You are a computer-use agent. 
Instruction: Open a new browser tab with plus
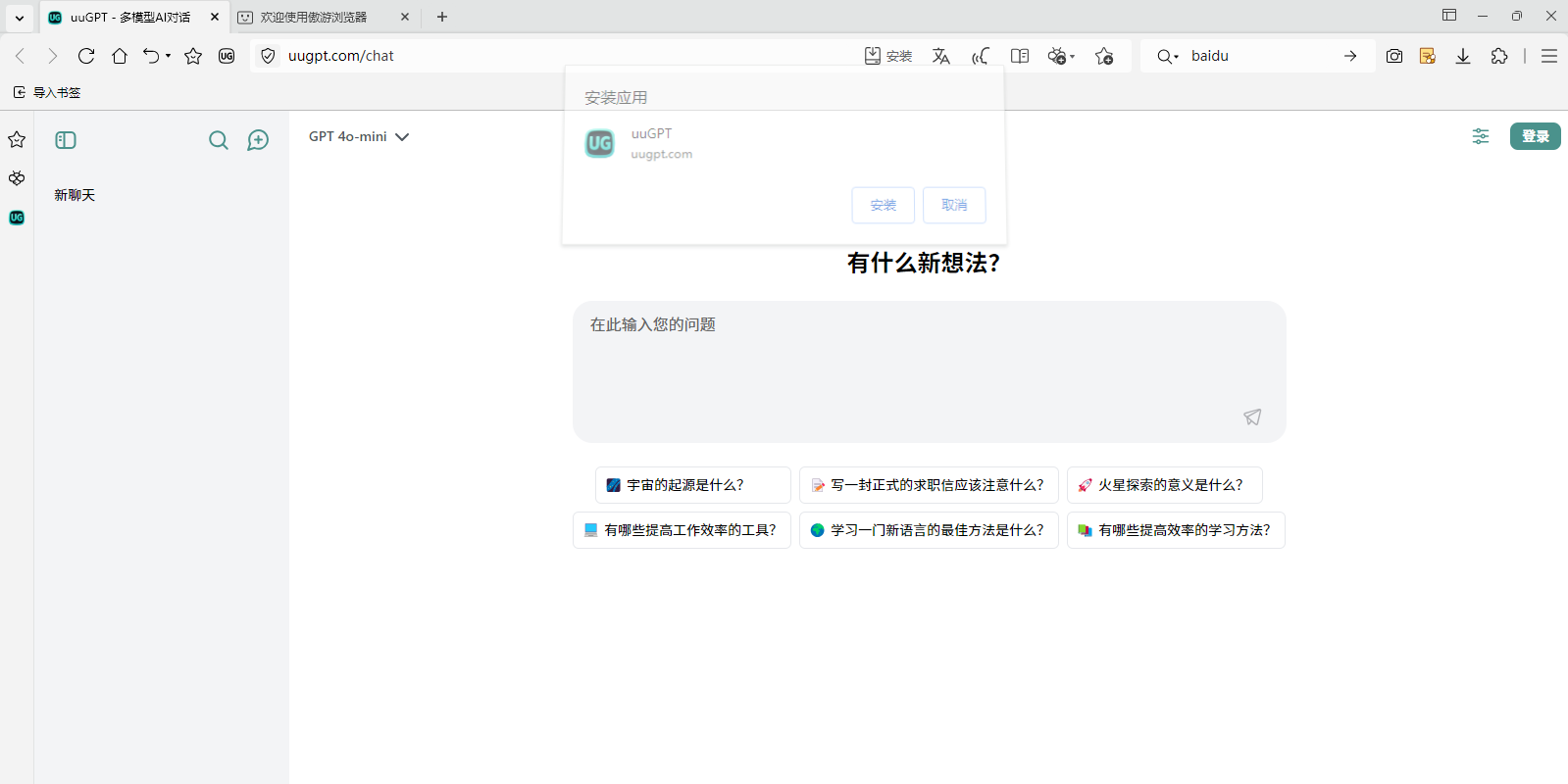pos(442,17)
